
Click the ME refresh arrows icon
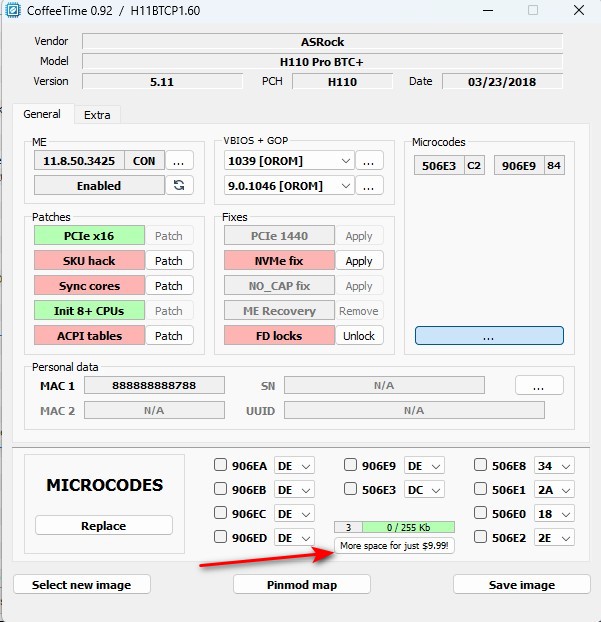[x=179, y=185]
